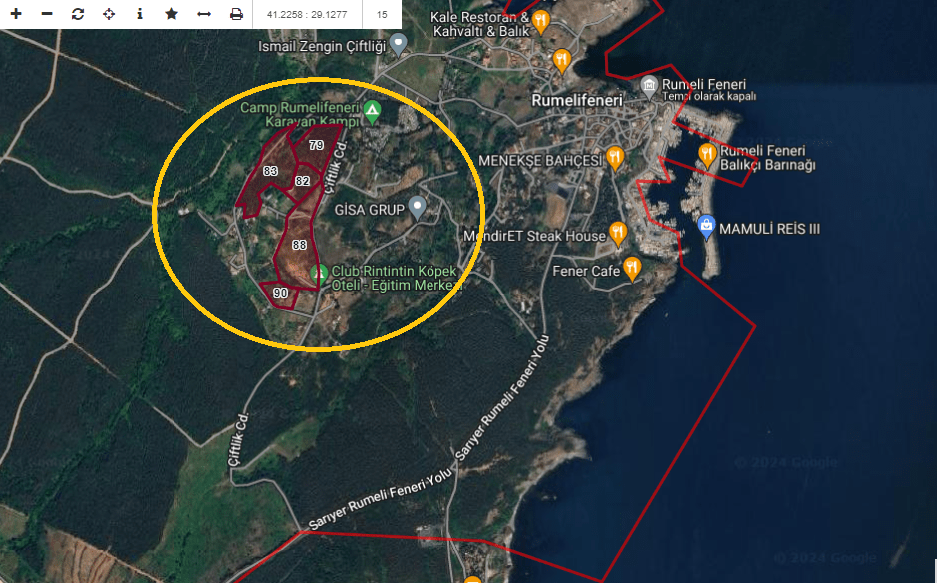This screenshot has height=583, width=937.
Task: Print the map using the printer icon
Action: tap(236, 14)
